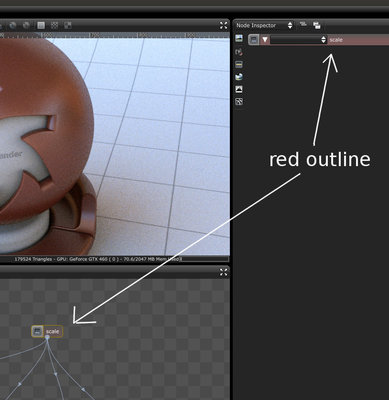The width and height of the screenshot is (389, 400).
Task: Click the small nodes icon beside Node Inspector dropdown
Action: tap(303, 24)
